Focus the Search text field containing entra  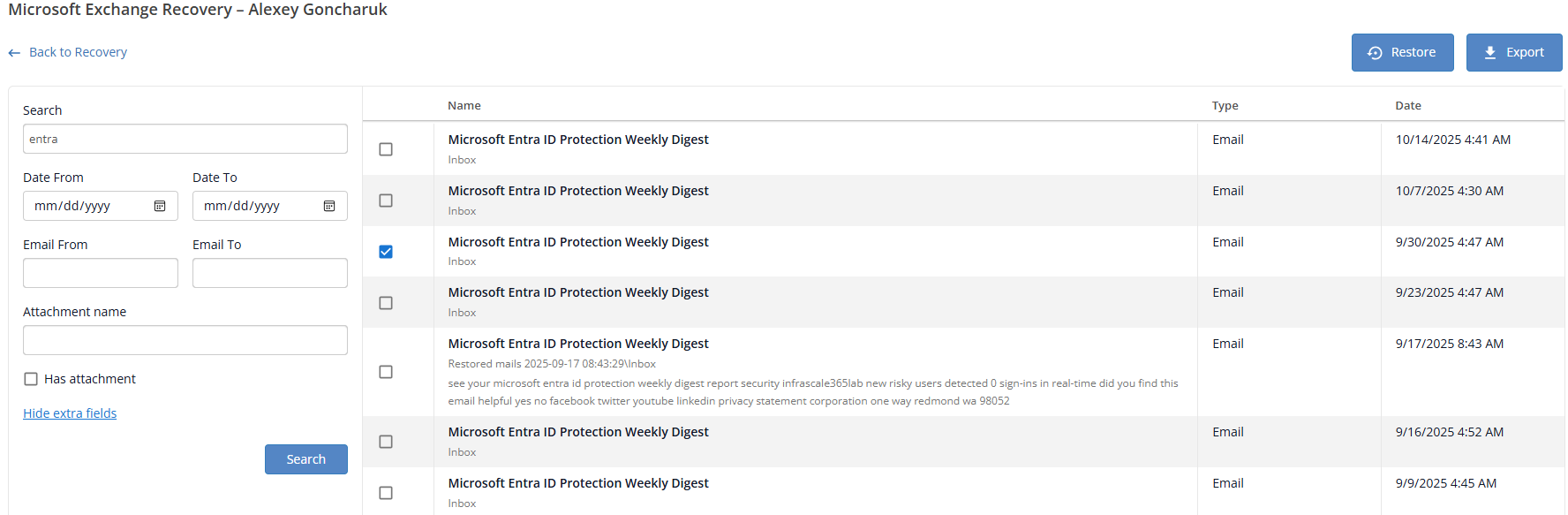click(185, 139)
